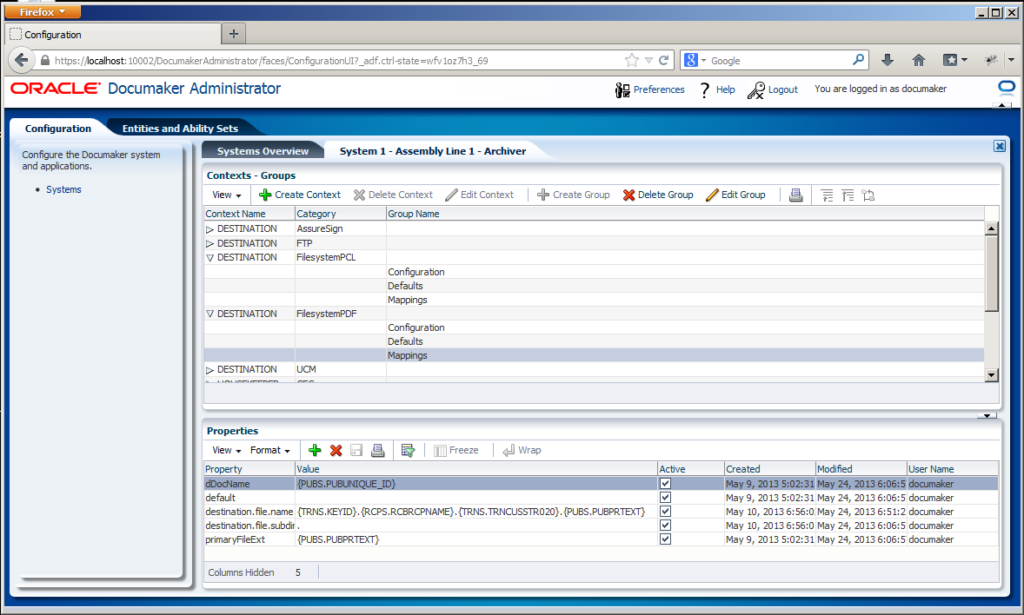Viewport: 1024px width, 615px height.
Task: Click the green plus icon to add a property
Action: click(315, 450)
